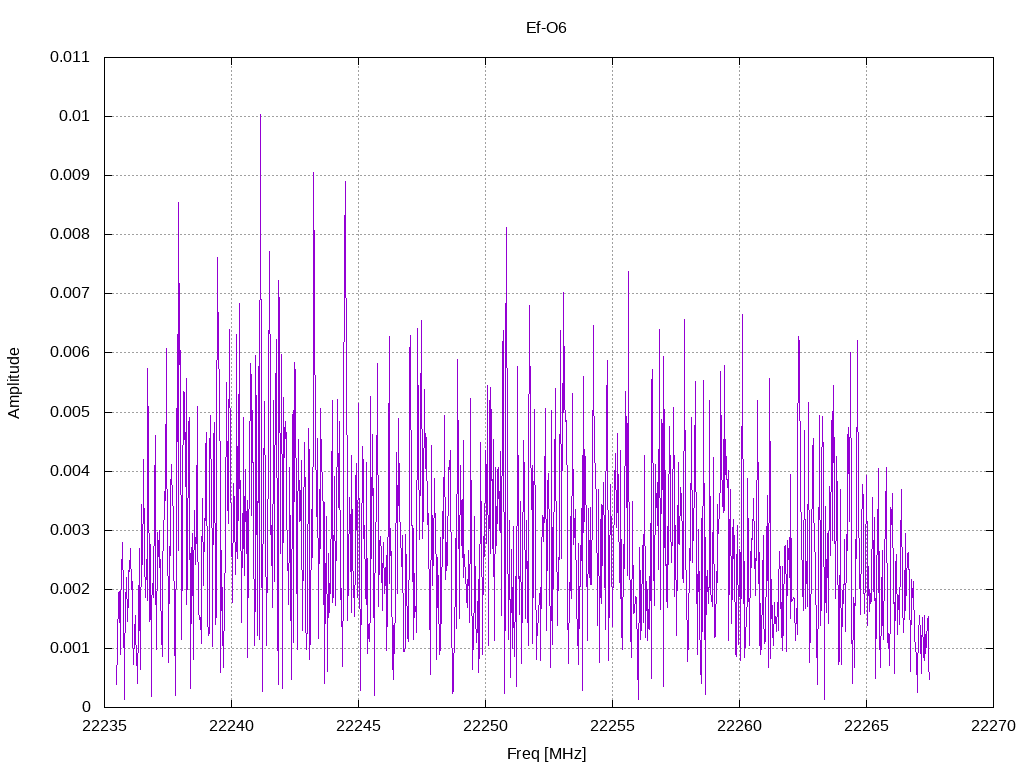Click the plot title Ef-O6
The height and width of the screenshot is (768, 1024).
[x=546, y=27]
